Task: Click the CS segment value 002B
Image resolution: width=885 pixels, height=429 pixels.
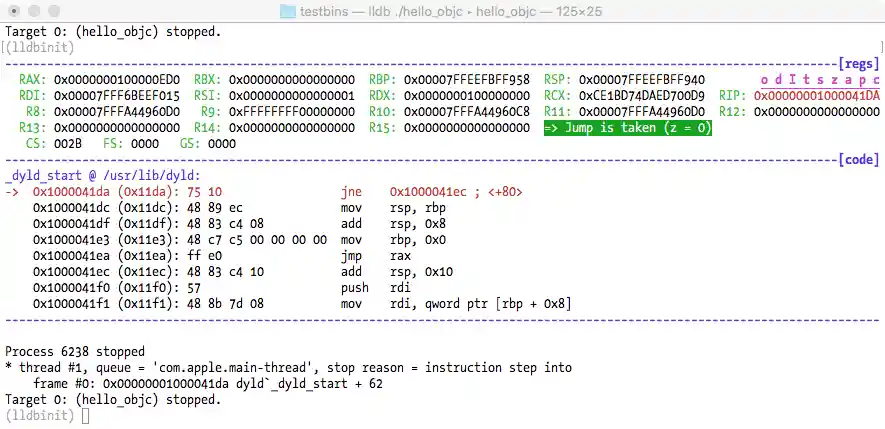Action: (68, 144)
